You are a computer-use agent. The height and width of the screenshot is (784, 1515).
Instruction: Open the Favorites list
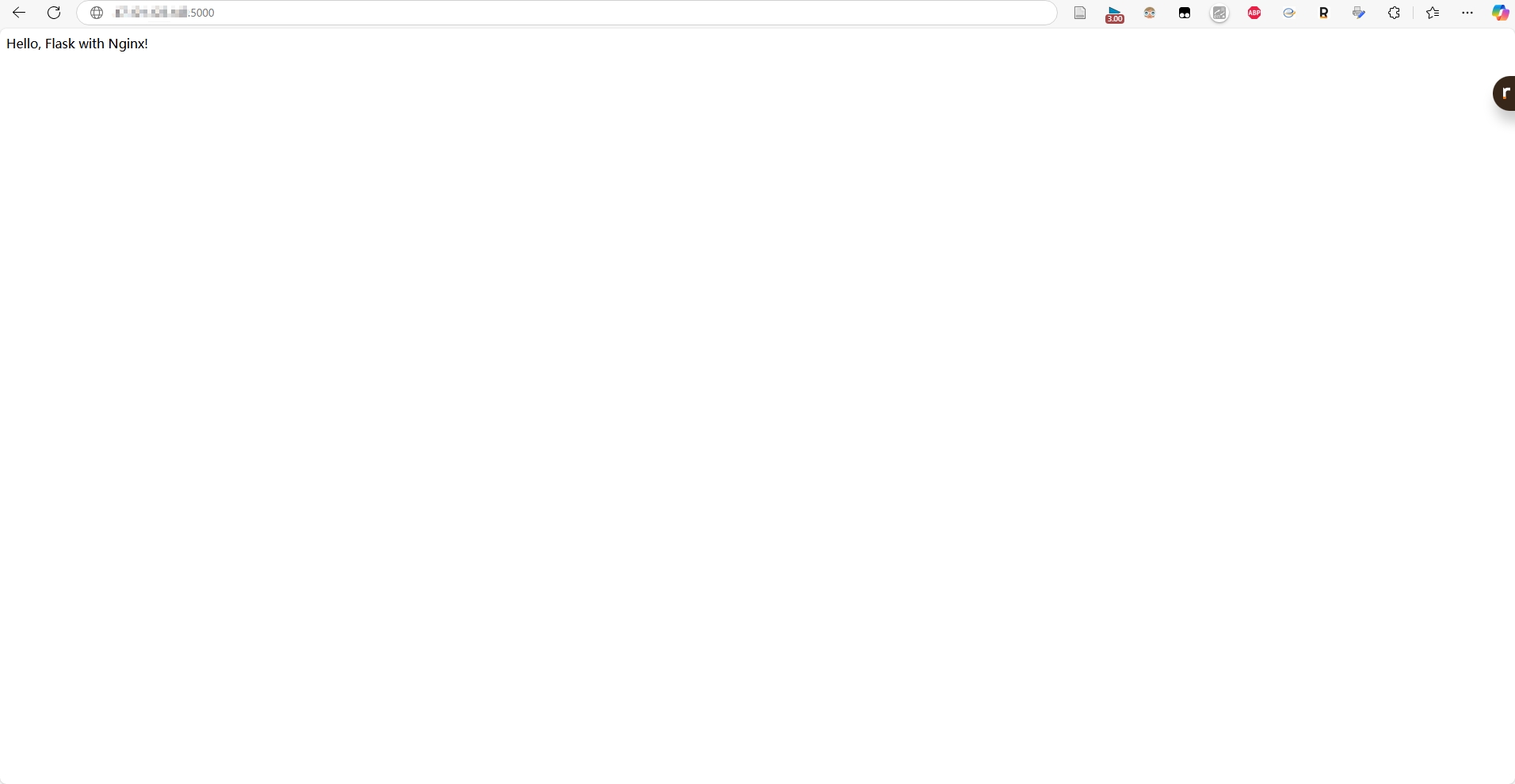click(x=1433, y=13)
